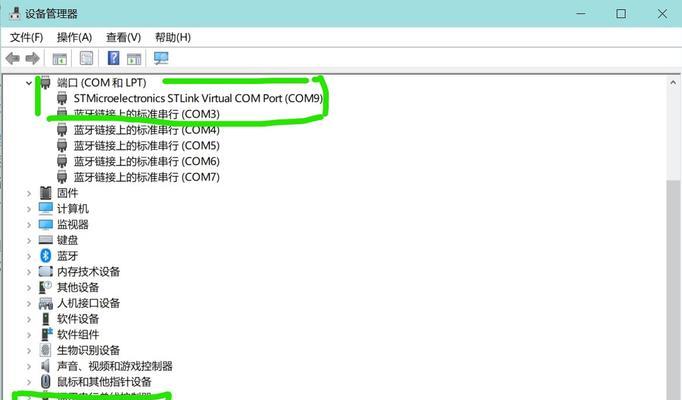Select 蓝牙链接上的标准串行 (COM4) entry
Viewport: 682px width, 400px height.
[147, 130]
